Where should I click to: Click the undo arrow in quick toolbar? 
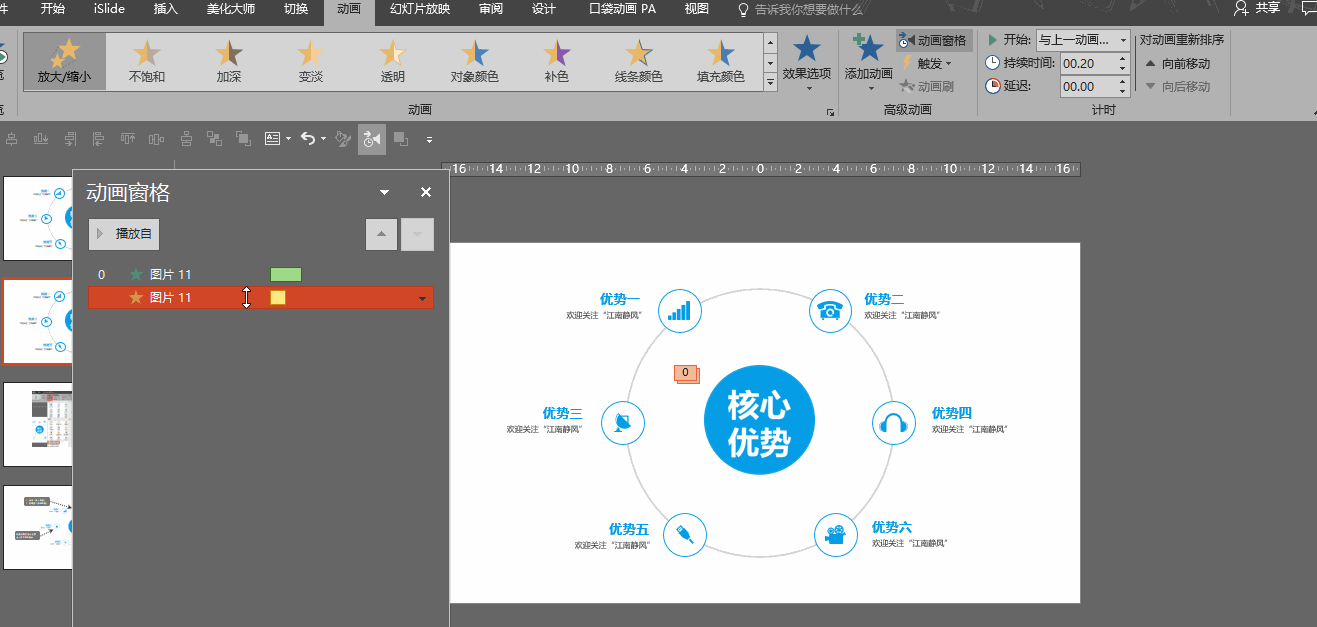309,139
